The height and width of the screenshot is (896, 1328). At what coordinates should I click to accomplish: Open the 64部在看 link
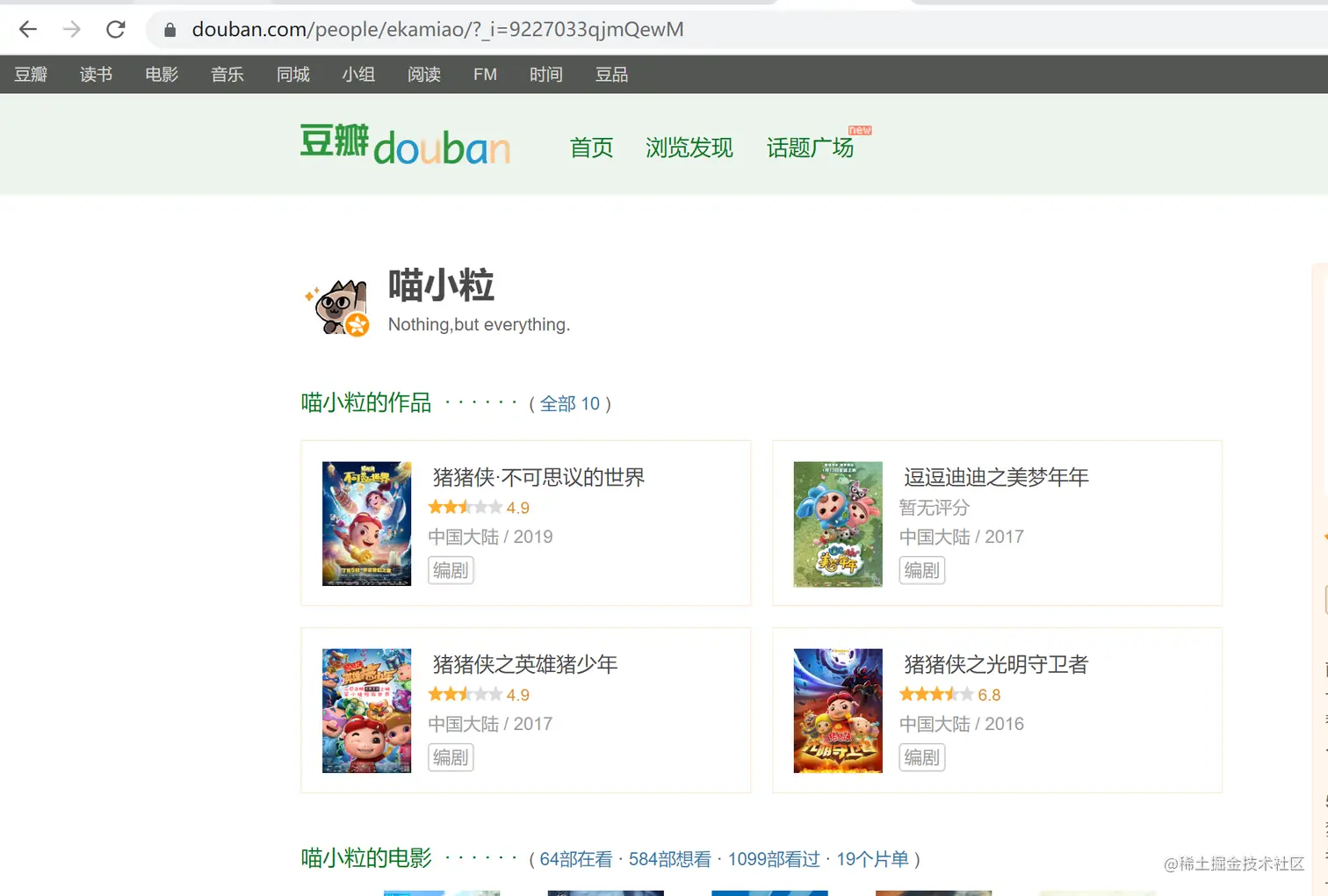click(575, 859)
